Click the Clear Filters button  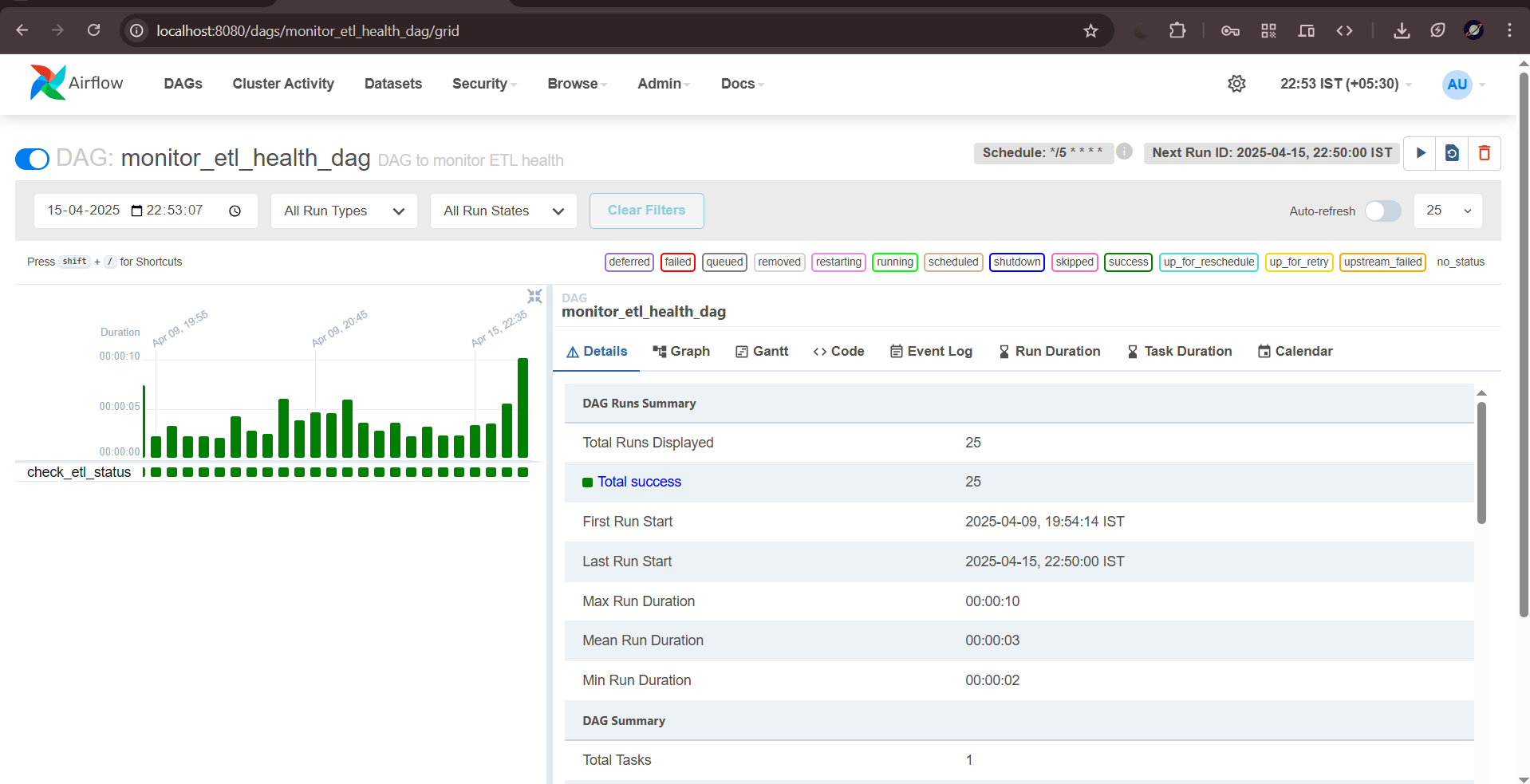pyautogui.click(x=646, y=210)
